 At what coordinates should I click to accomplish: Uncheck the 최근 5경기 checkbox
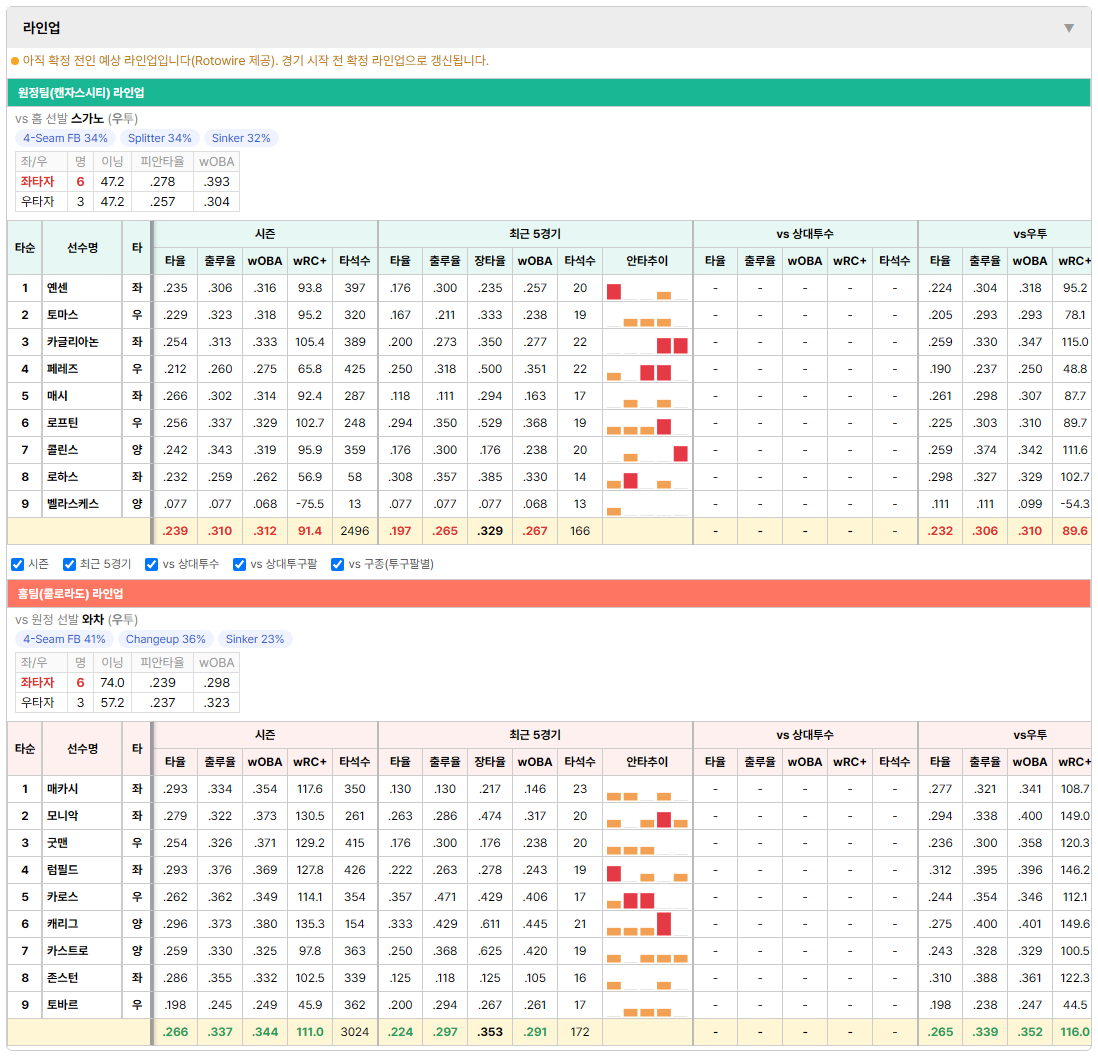pyautogui.click(x=69, y=565)
